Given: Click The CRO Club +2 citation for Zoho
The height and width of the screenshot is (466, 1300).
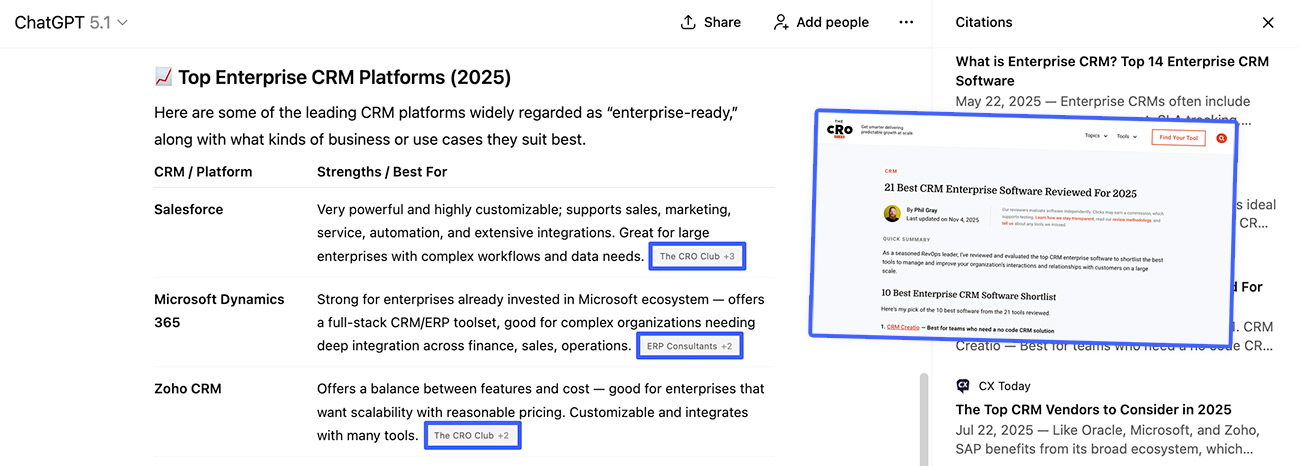Looking at the screenshot, I should coord(472,436).
